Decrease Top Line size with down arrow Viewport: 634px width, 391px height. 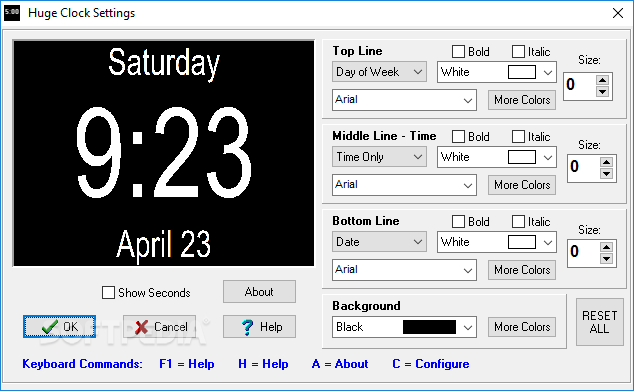(602, 92)
